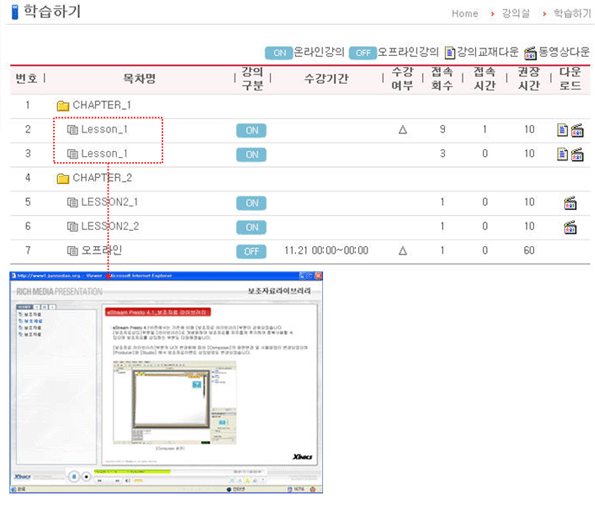The image size is (595, 509).
Task: Open the LESSON2_2 lesson entry
Action: click(110, 227)
